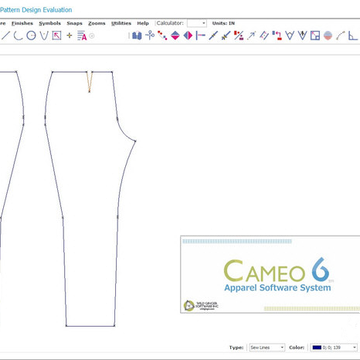
Task: Click the 'Color:' label text
Action: coord(297,347)
